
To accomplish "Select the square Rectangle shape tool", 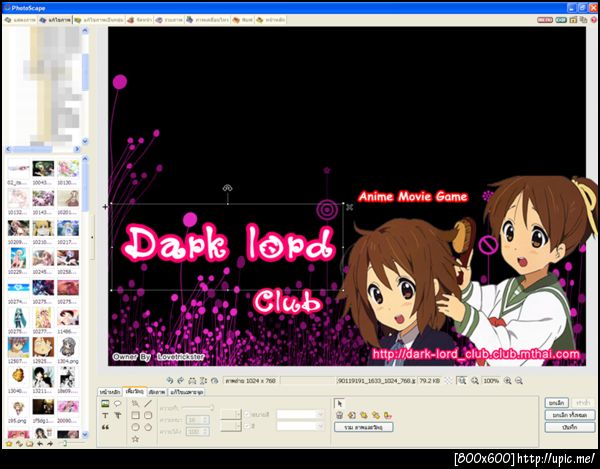I will click(135, 415).
